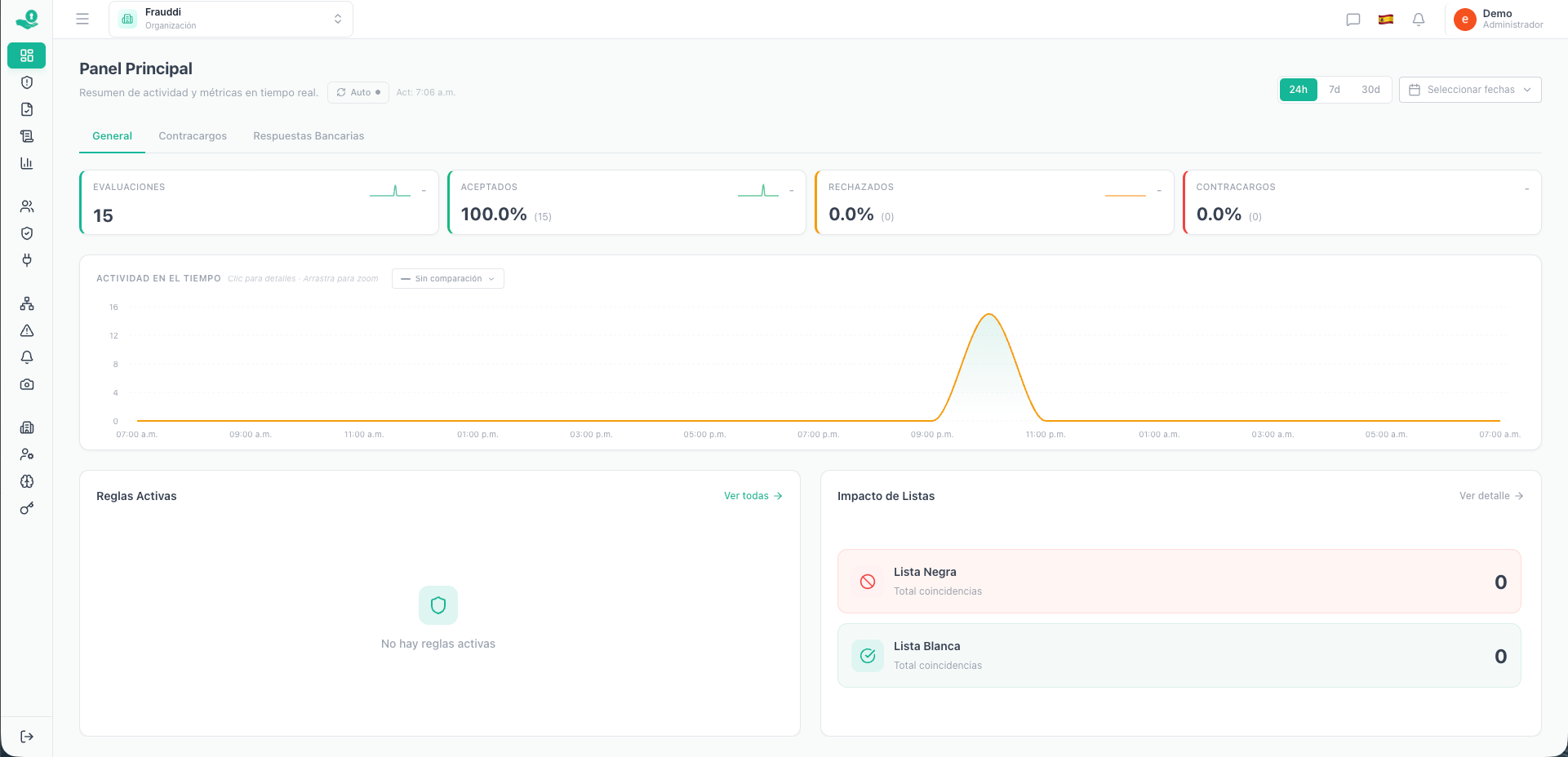Expand the Seleccionar fechas date picker
Image resolution: width=1568 pixels, height=757 pixels.
pyautogui.click(x=1469, y=89)
